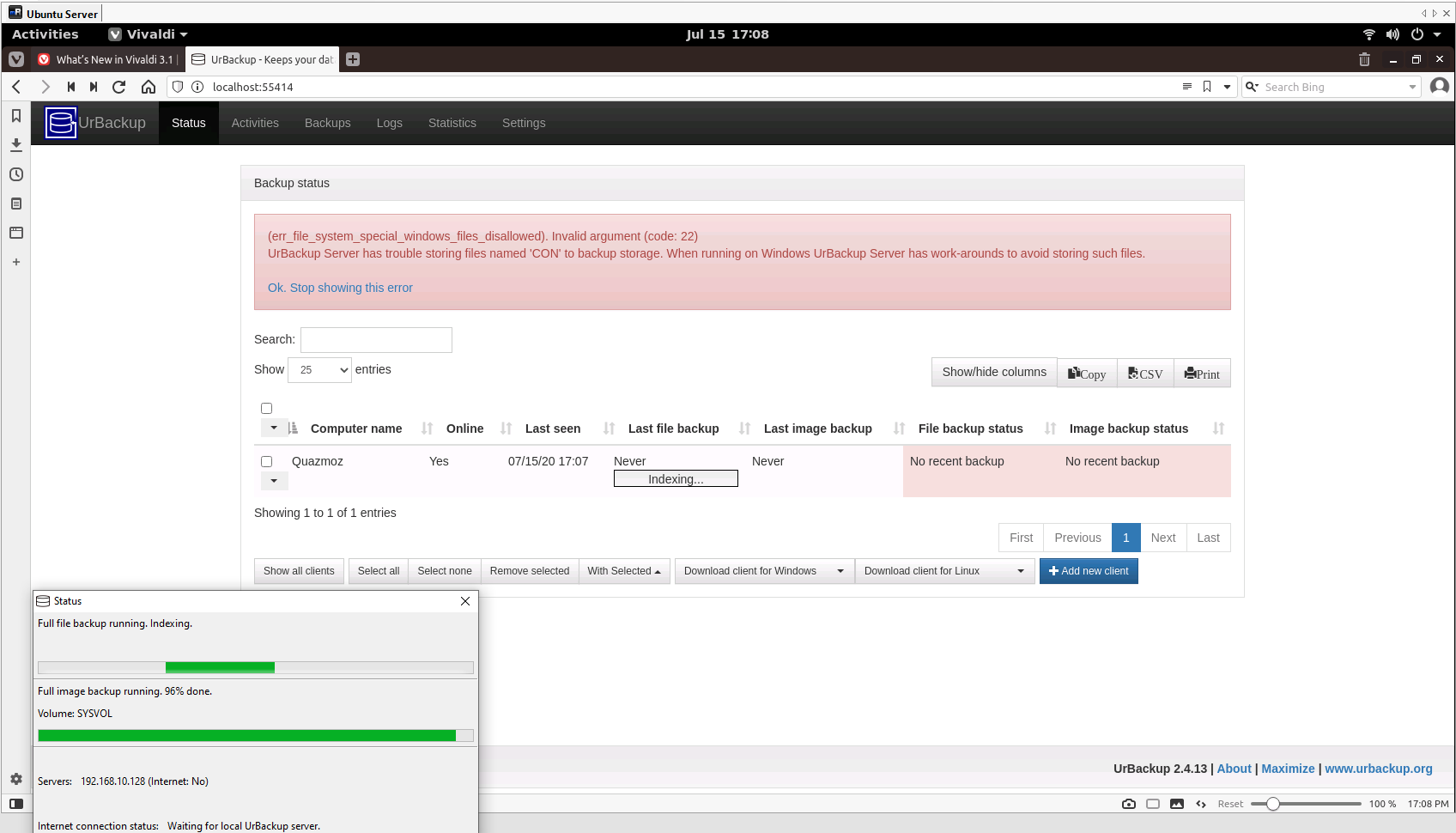This screenshot has width=1456, height=833.
Task: Click the UrBackup logo icon
Action: [x=61, y=123]
